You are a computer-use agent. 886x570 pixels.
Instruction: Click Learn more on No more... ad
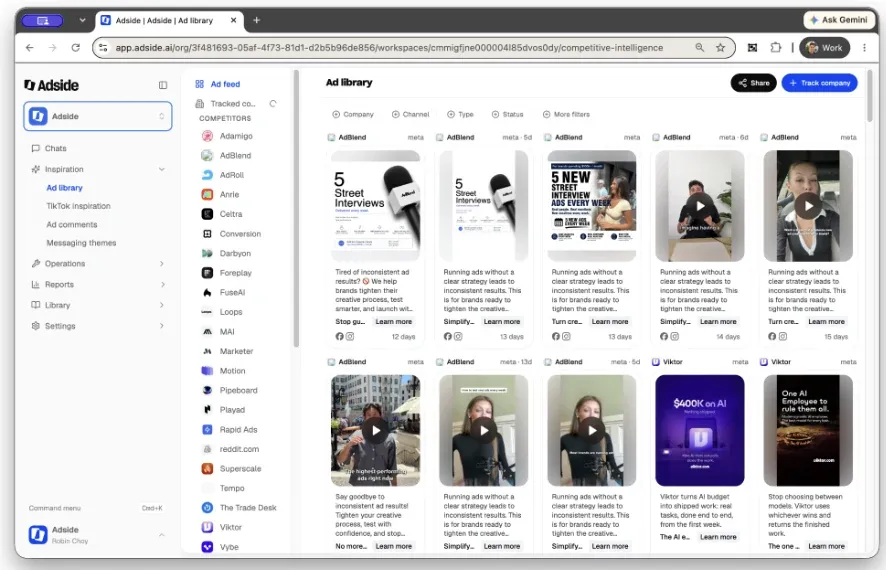pyautogui.click(x=394, y=547)
